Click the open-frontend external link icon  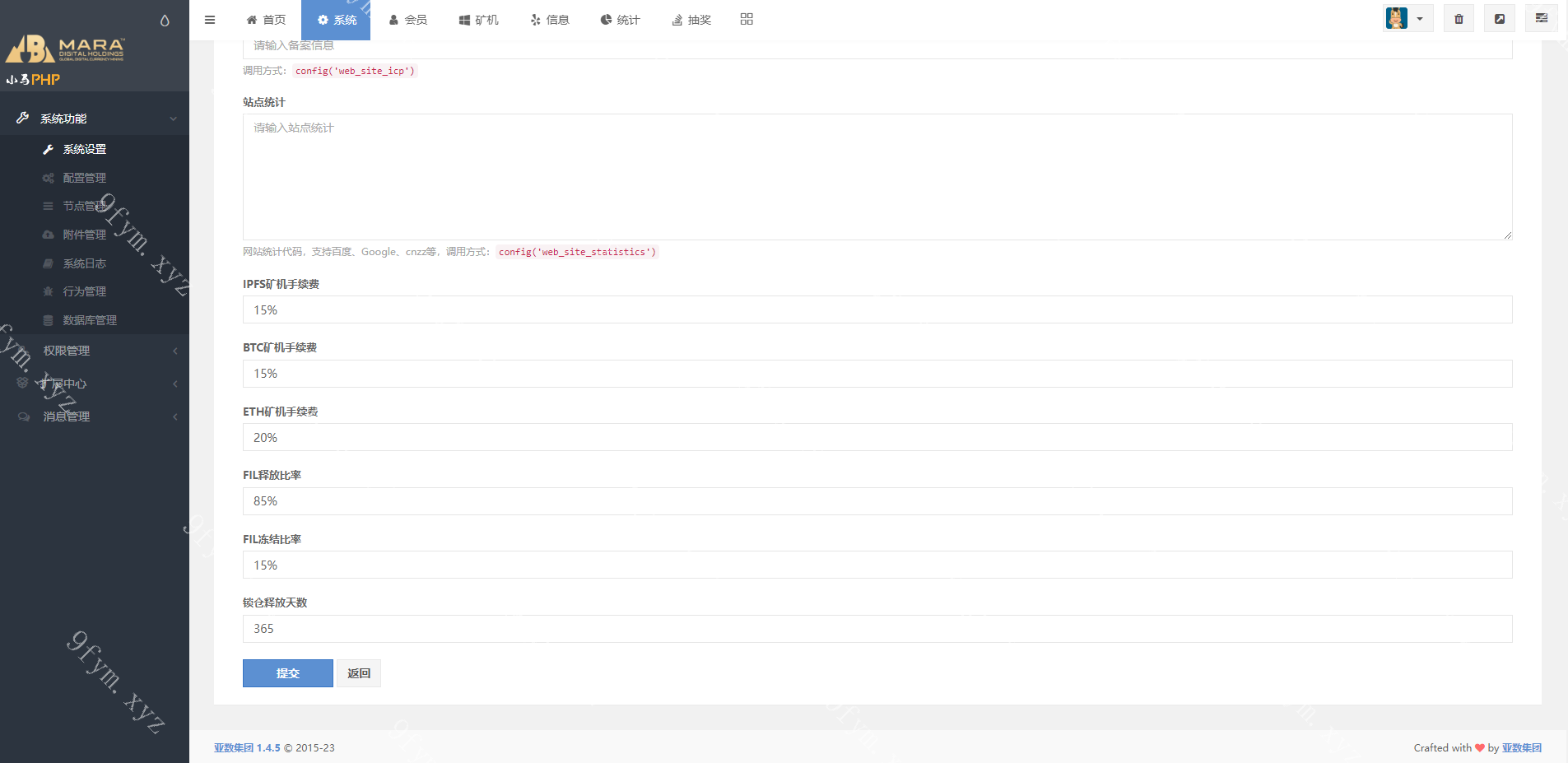coord(1500,19)
